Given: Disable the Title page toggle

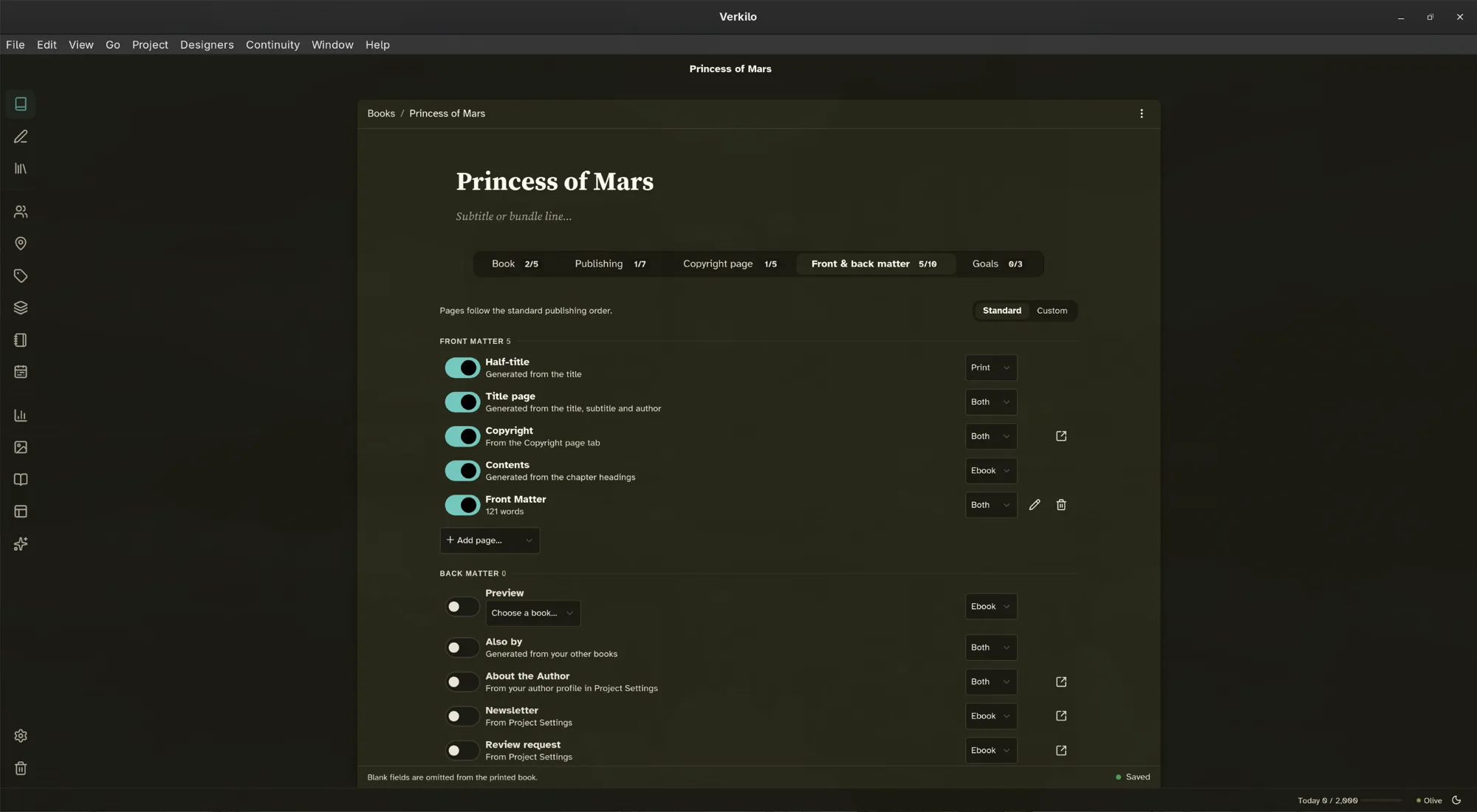Looking at the screenshot, I should click(462, 402).
